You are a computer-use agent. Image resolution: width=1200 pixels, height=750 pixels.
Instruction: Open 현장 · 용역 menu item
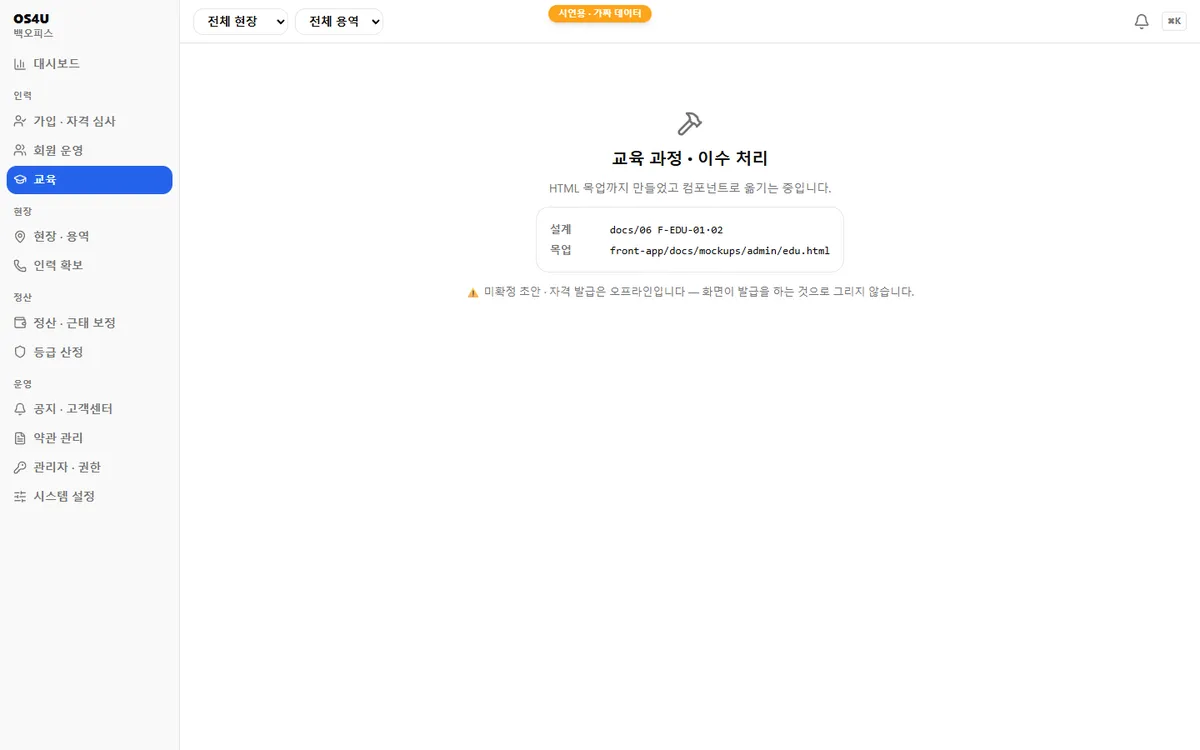click(90, 237)
